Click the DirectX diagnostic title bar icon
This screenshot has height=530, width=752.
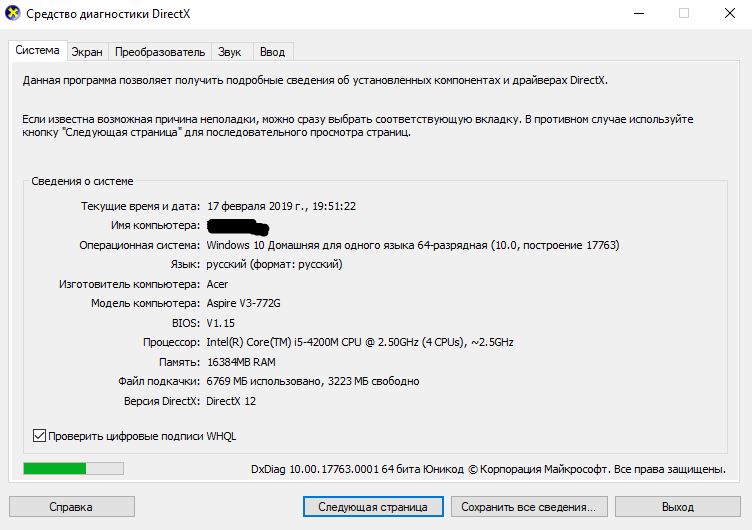13,13
